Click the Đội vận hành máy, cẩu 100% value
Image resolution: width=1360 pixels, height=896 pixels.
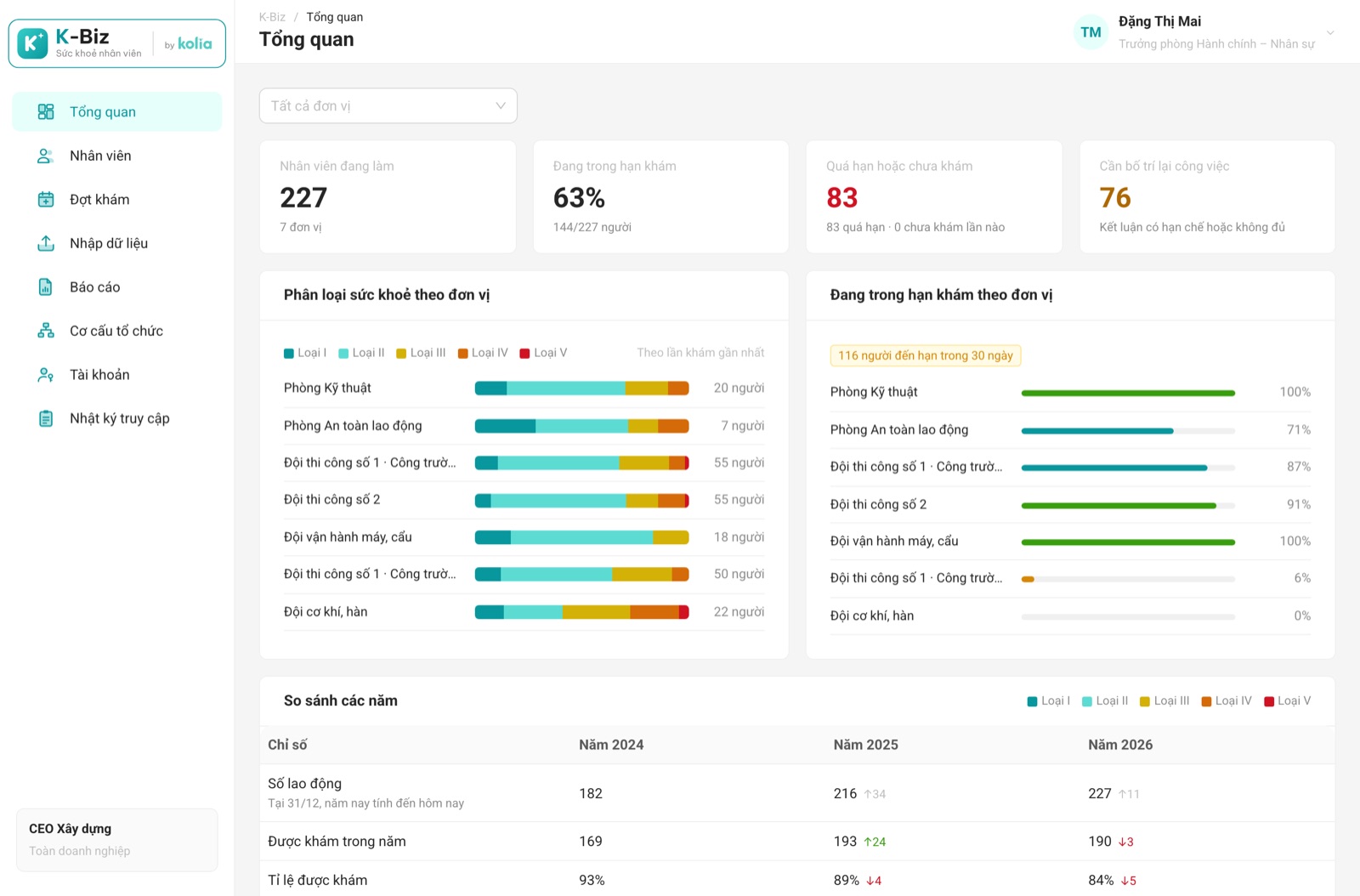tap(1295, 542)
